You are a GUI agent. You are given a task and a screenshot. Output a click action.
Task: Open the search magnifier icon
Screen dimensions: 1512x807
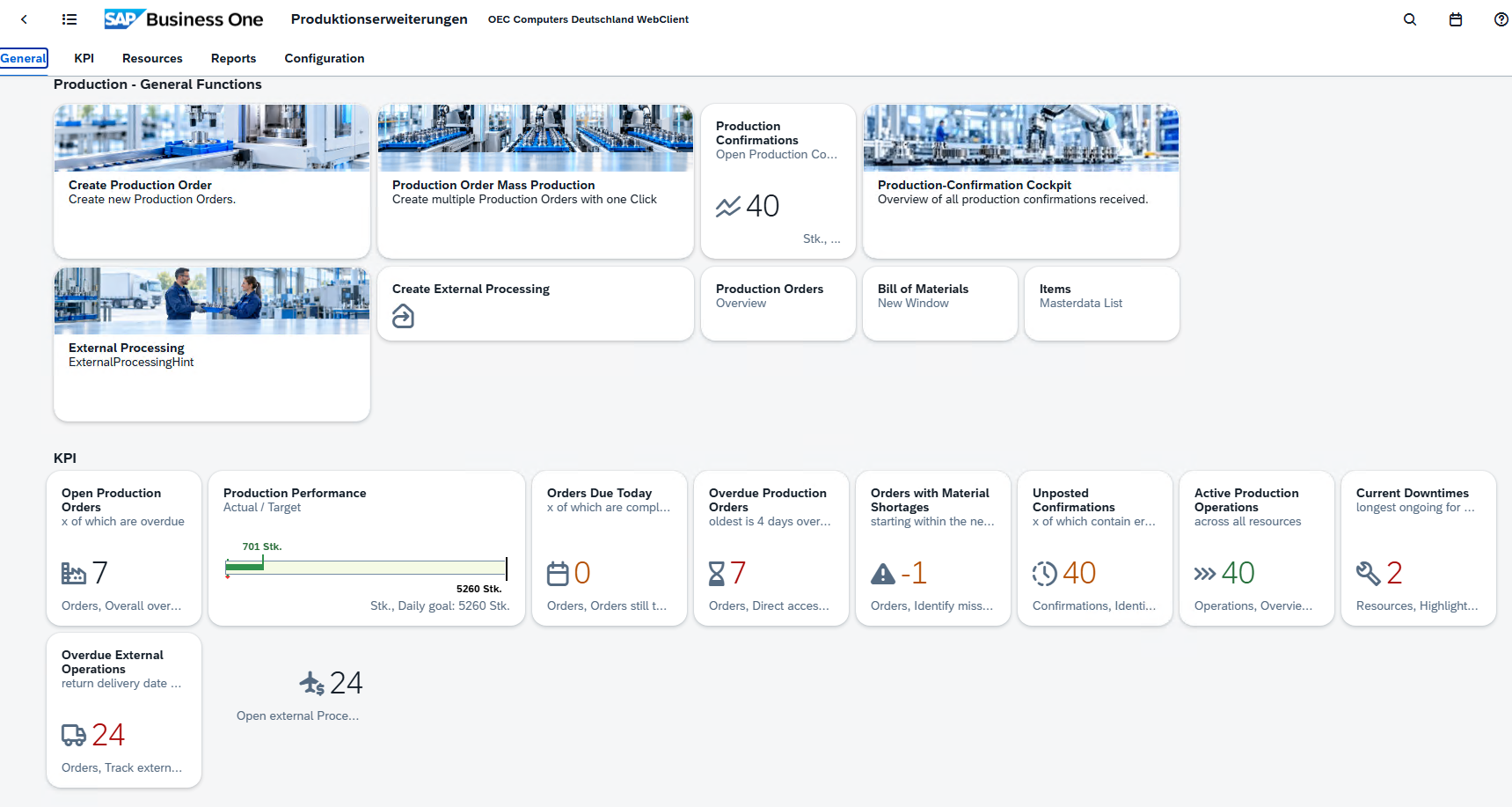[1410, 19]
